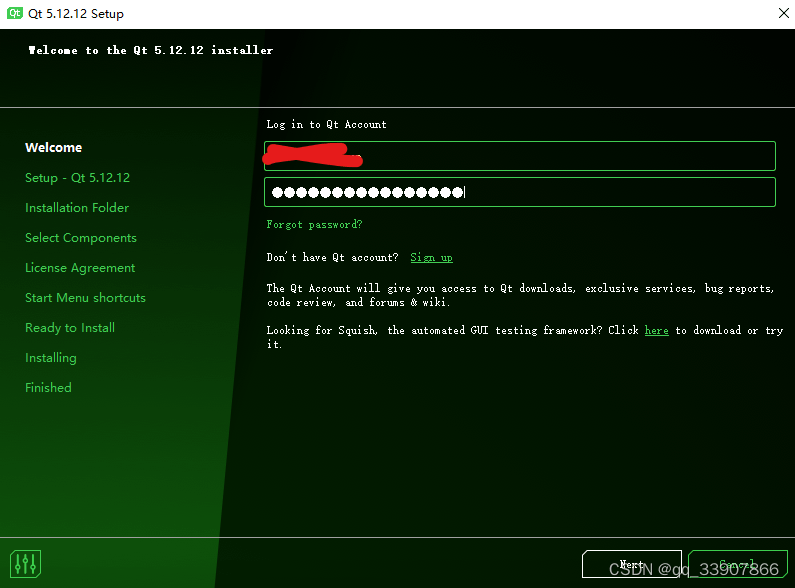Click the Cancel button
The height and width of the screenshot is (588, 795).
click(738, 564)
